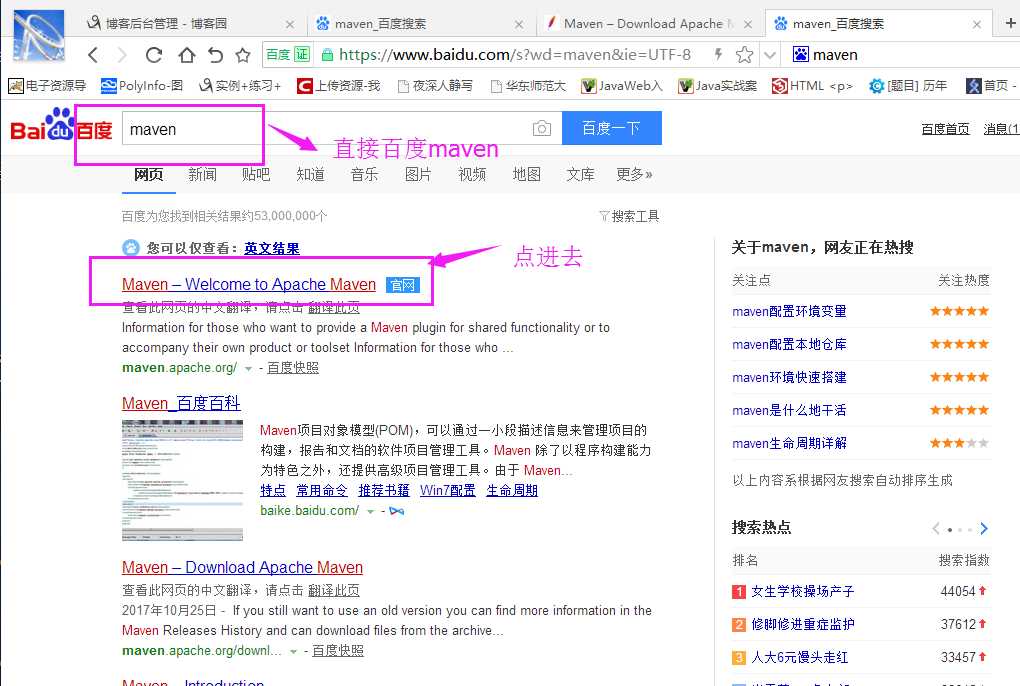
Task: Go back with the browser back arrow
Action: click(x=93, y=55)
